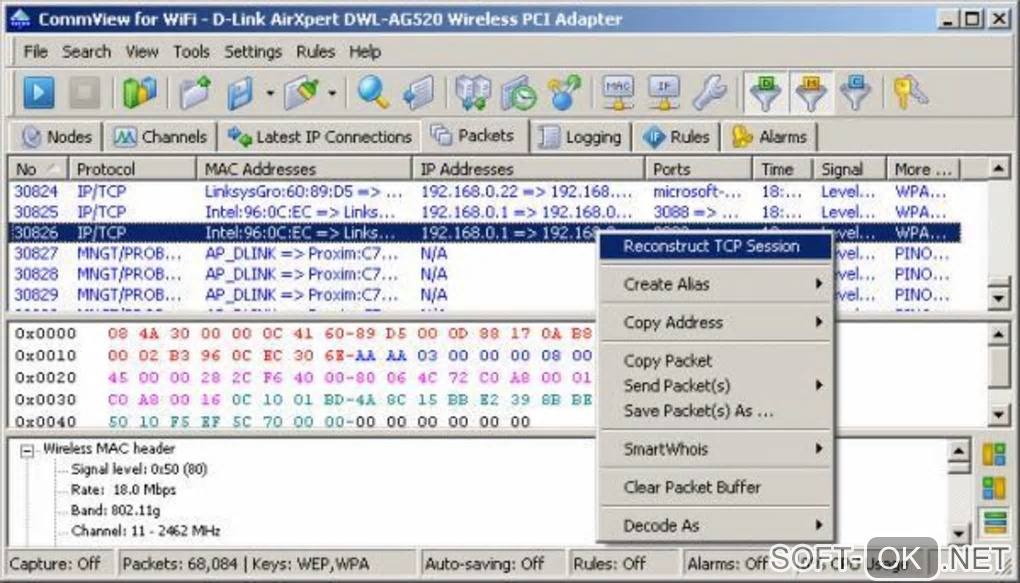The height and width of the screenshot is (583, 1020).
Task: Open the Tools menu
Action: point(191,52)
